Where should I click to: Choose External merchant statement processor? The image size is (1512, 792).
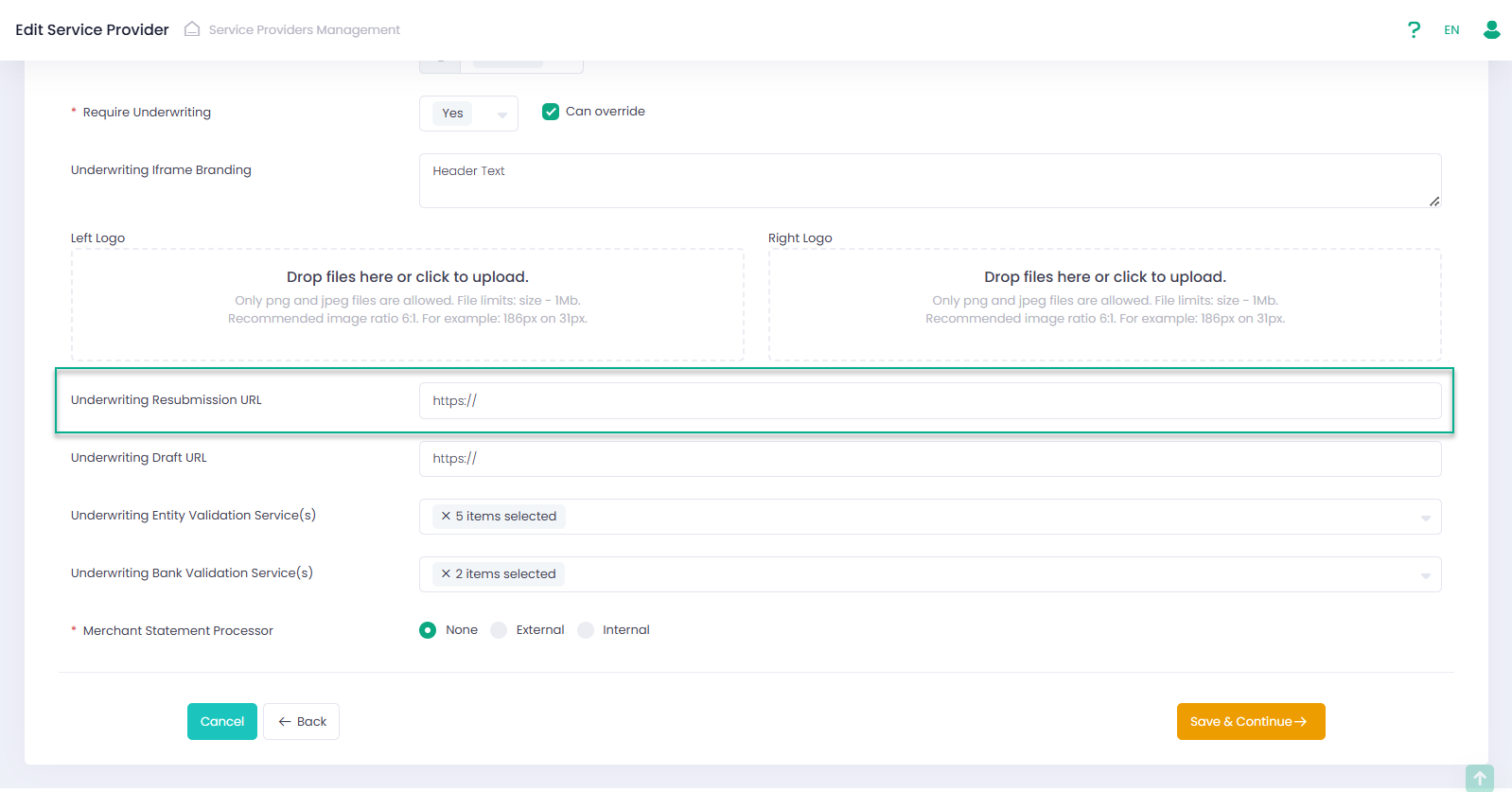pos(499,630)
